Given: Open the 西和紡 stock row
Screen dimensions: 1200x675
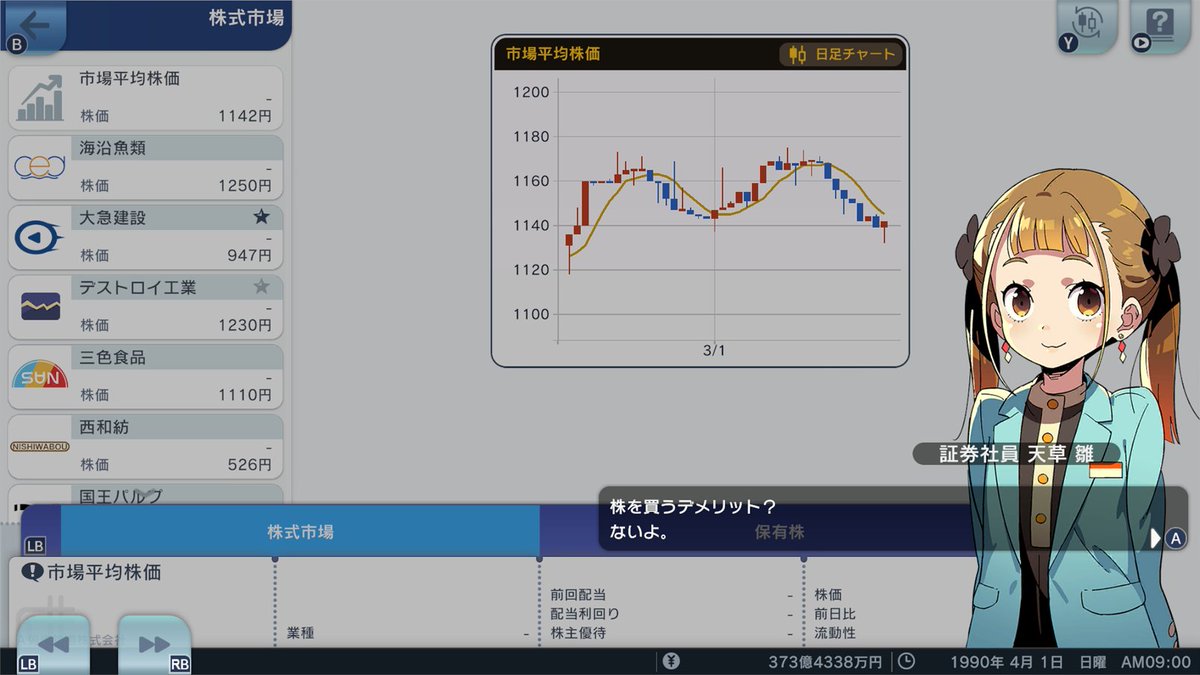Looking at the screenshot, I should click(x=146, y=447).
